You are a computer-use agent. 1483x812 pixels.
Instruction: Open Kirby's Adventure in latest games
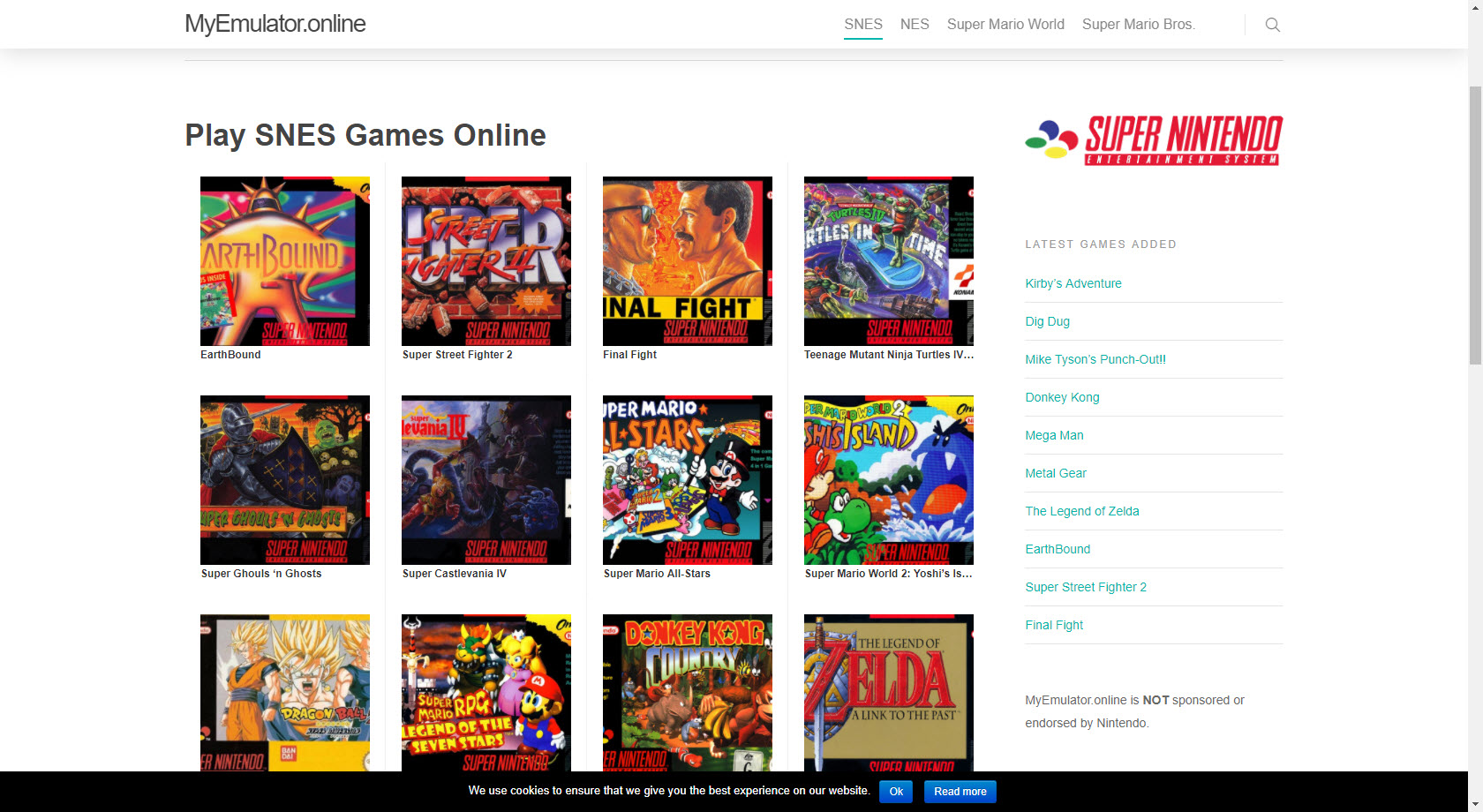pyautogui.click(x=1073, y=283)
